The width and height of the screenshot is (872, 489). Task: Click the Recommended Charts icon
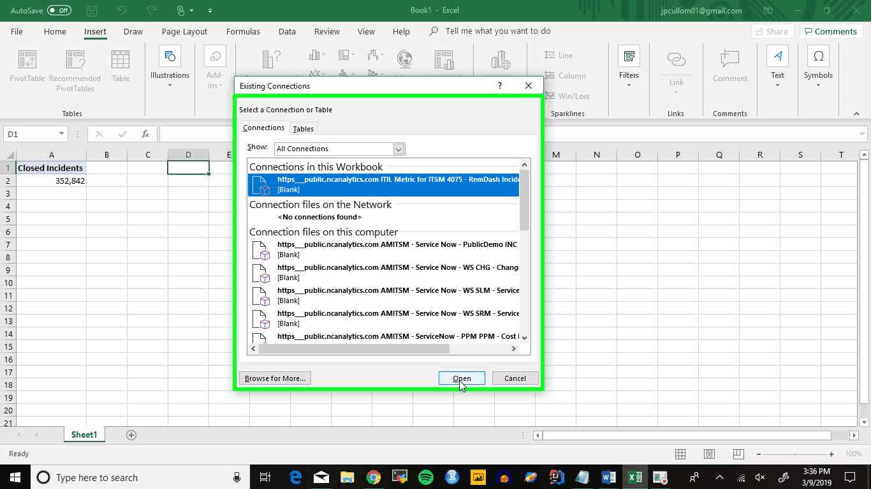(271, 60)
